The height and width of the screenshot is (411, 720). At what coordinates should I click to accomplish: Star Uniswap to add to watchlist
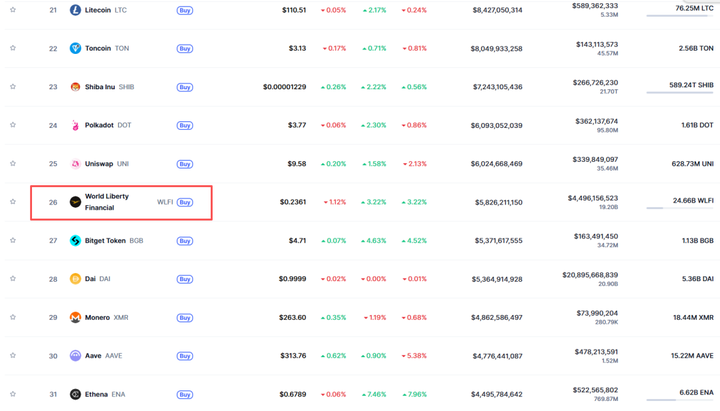click(x=13, y=163)
